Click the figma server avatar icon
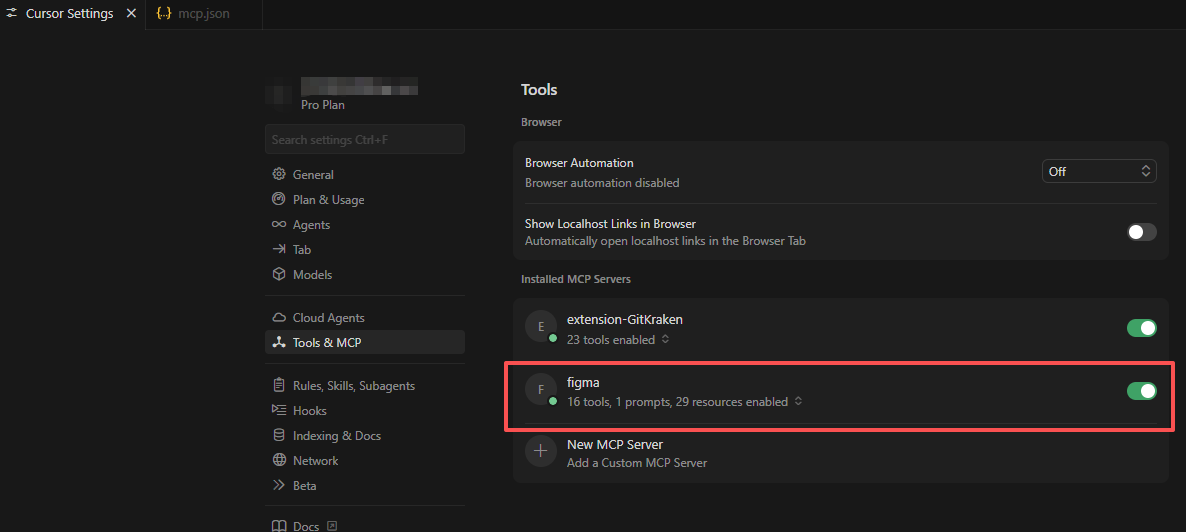Viewport: 1186px width, 532px height. tap(541, 390)
